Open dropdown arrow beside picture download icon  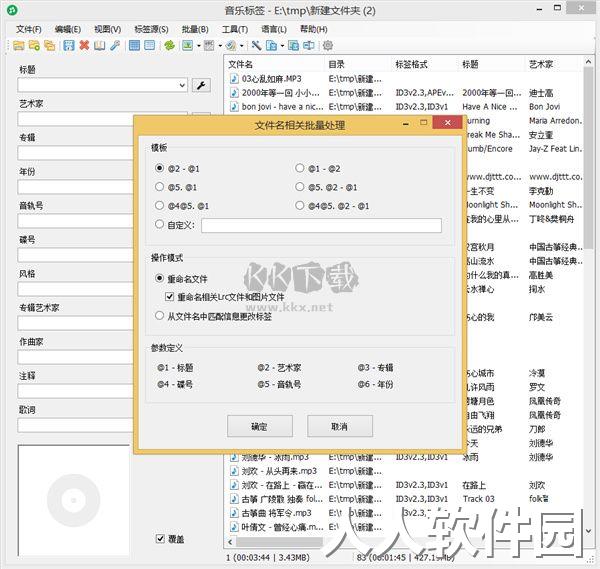click(x=199, y=46)
